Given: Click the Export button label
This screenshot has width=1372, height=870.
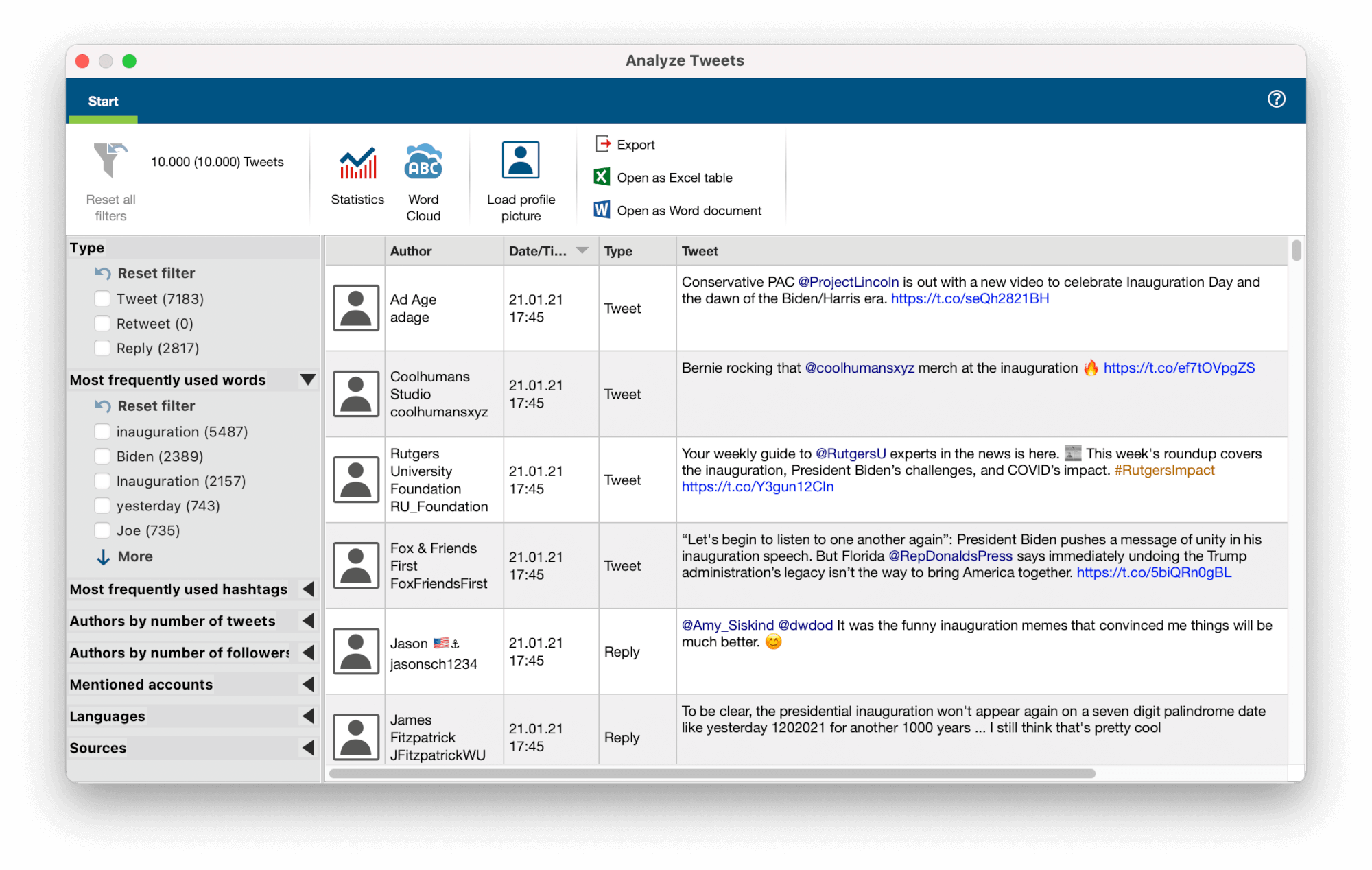Looking at the screenshot, I should (636, 145).
